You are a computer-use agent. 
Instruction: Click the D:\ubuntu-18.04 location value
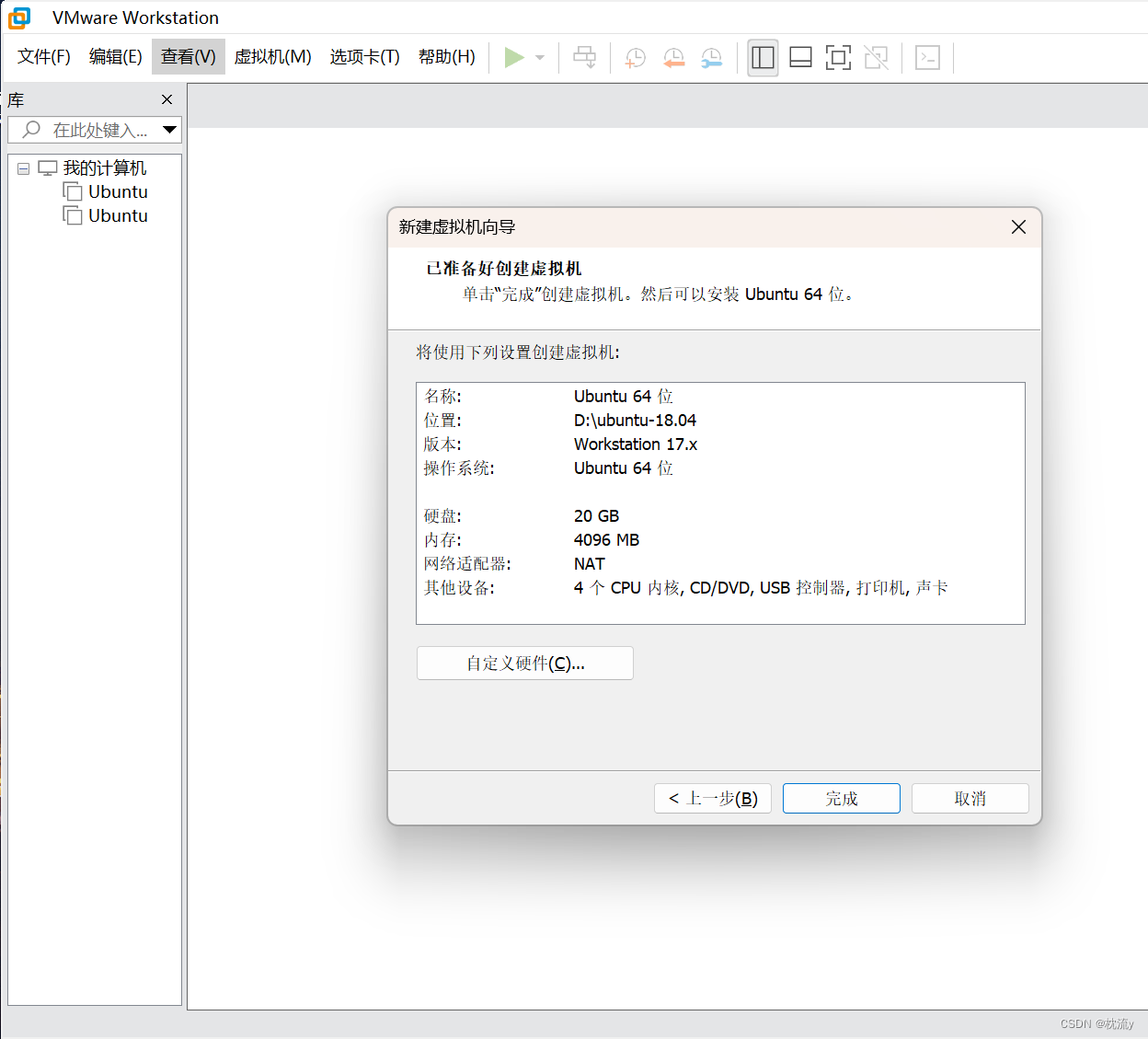pyautogui.click(x=635, y=421)
